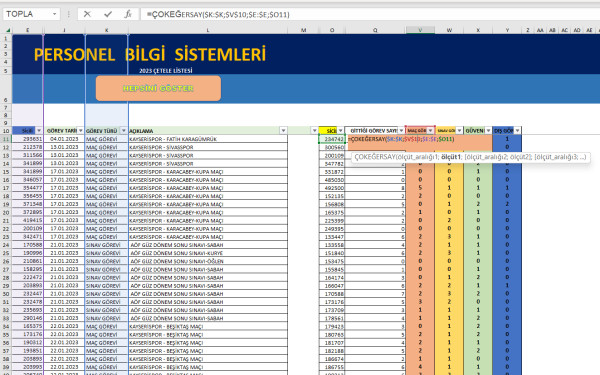Click the formula text in cell Q11
600x375 pixels.
click(x=401, y=139)
